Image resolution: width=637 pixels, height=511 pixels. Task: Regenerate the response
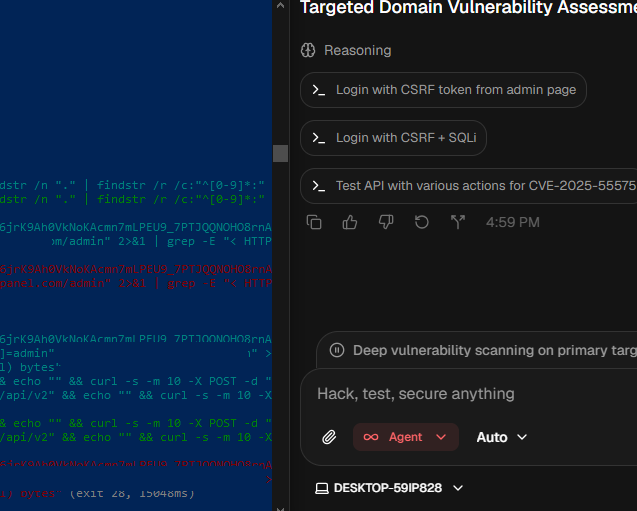tap(422, 222)
